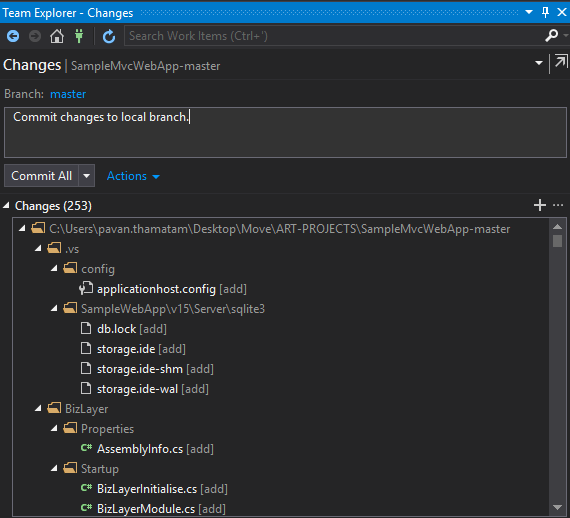
Task: Open the Actions menu
Action: [133, 176]
